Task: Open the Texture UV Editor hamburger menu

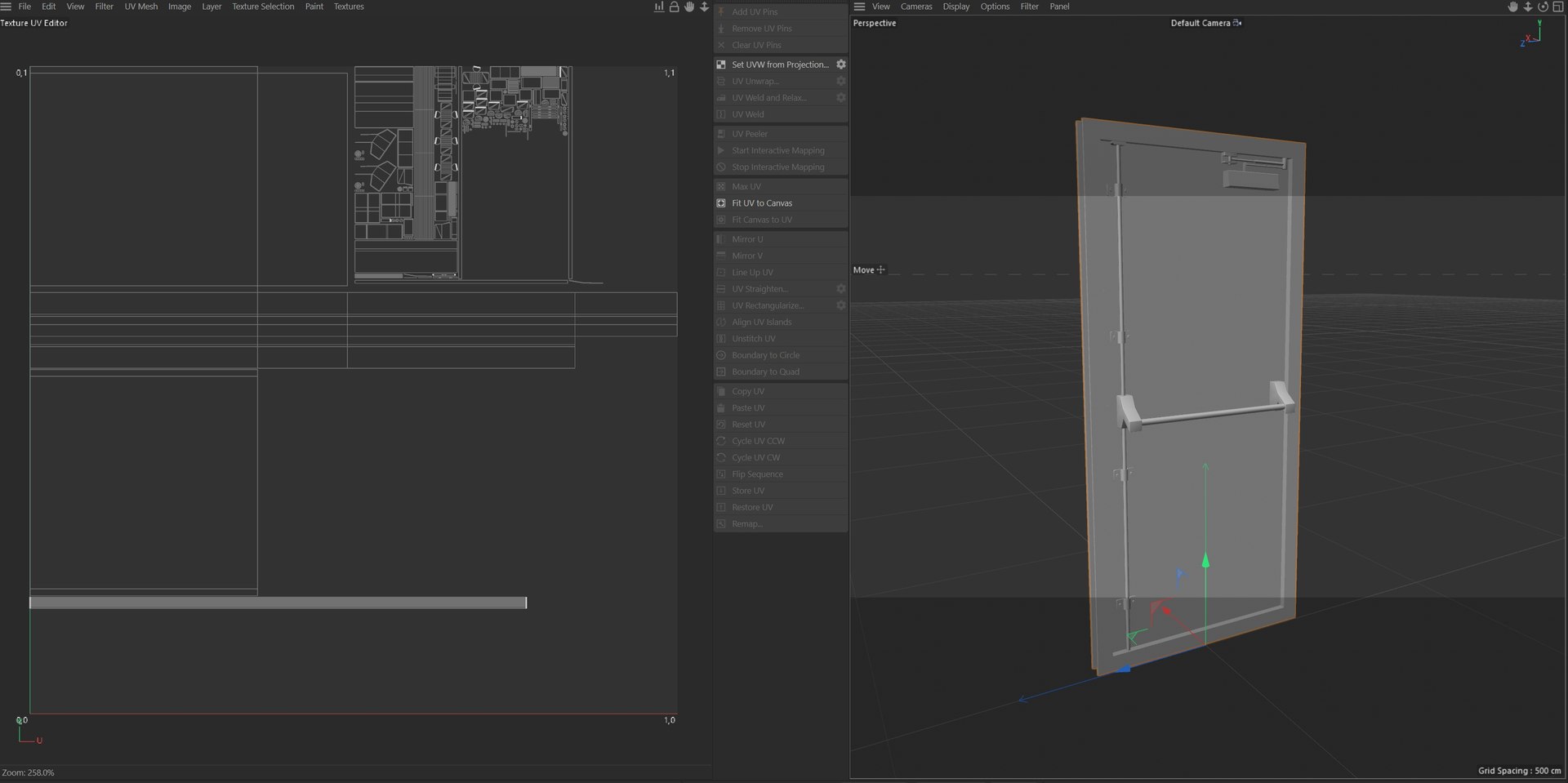Action: click(6, 7)
